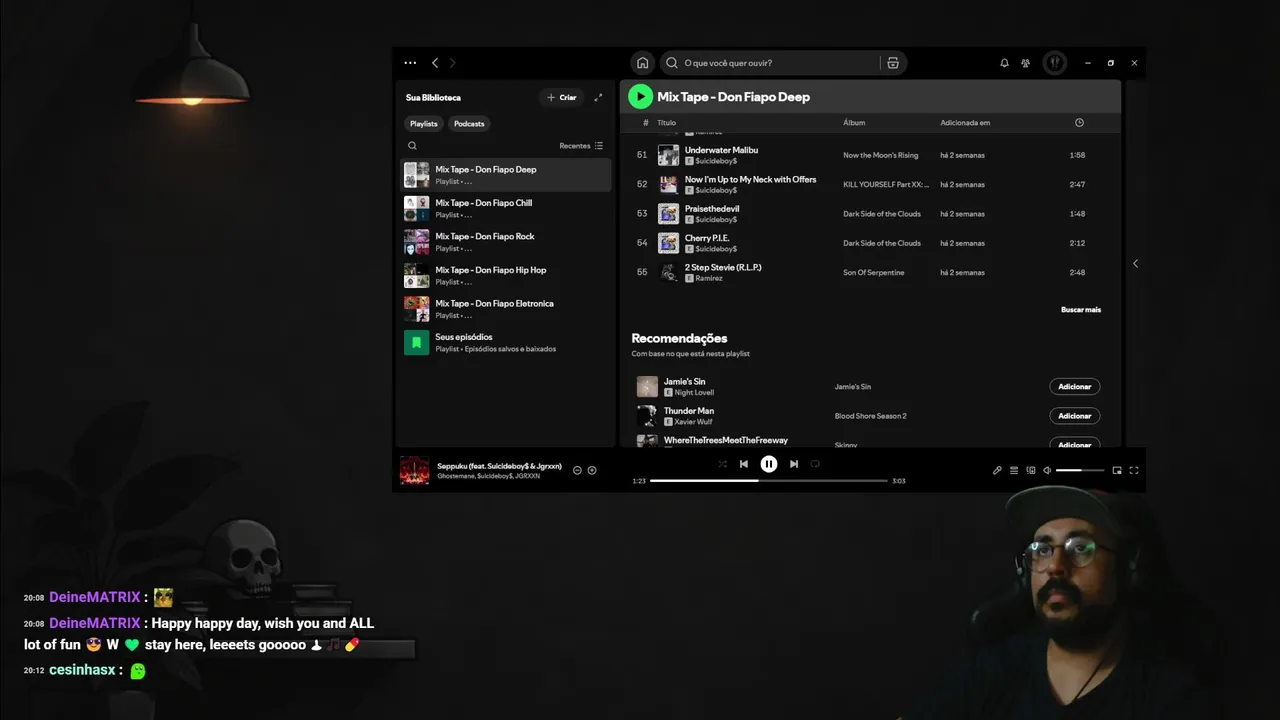Skip to the previous track

point(743,464)
